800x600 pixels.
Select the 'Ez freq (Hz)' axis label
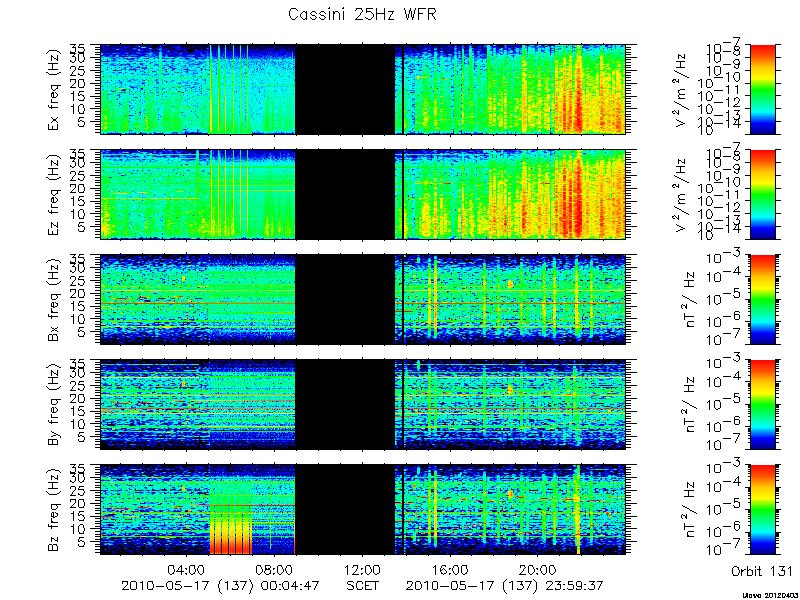[54, 194]
